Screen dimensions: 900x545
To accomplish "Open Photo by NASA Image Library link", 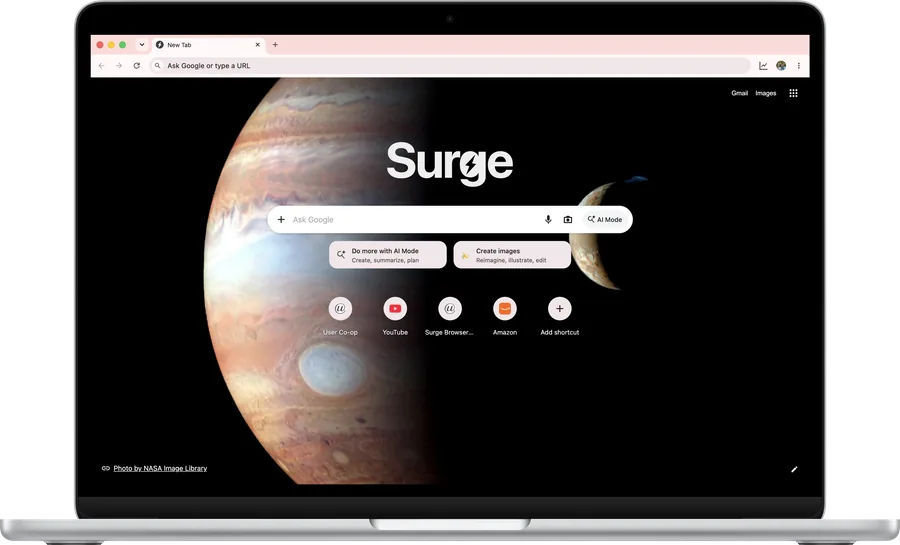I will [160, 469].
